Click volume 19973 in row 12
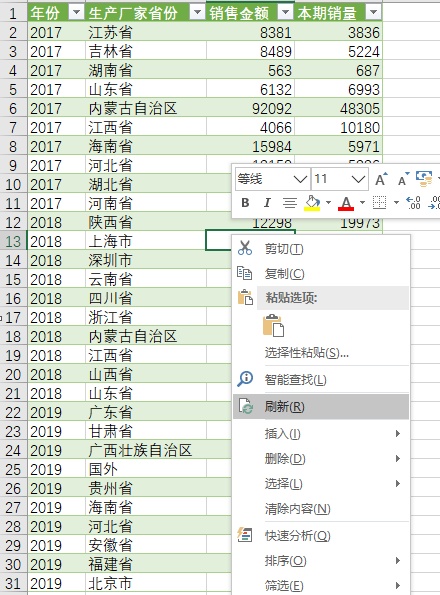 tap(338, 224)
